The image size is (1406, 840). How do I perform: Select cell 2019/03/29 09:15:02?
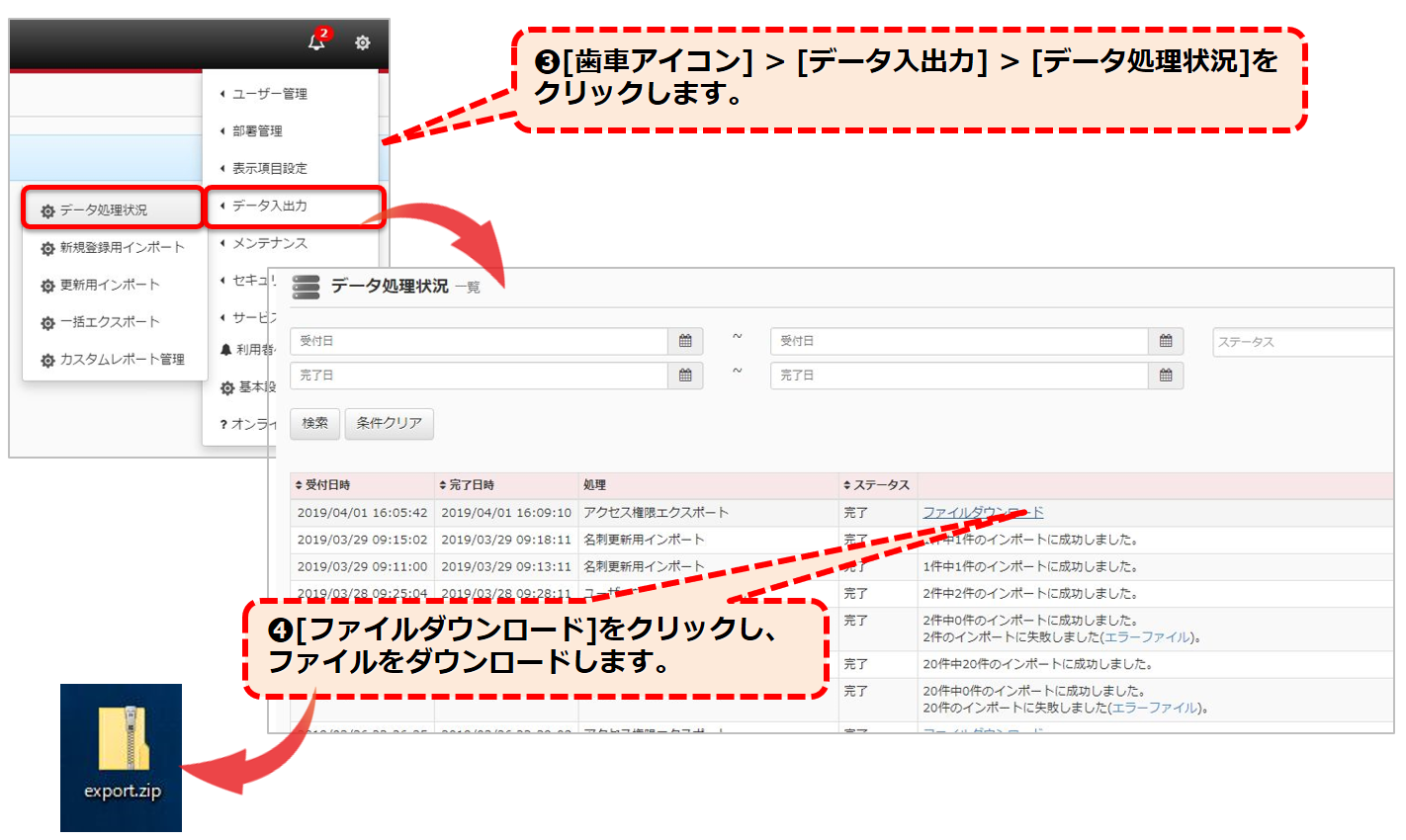click(362, 540)
